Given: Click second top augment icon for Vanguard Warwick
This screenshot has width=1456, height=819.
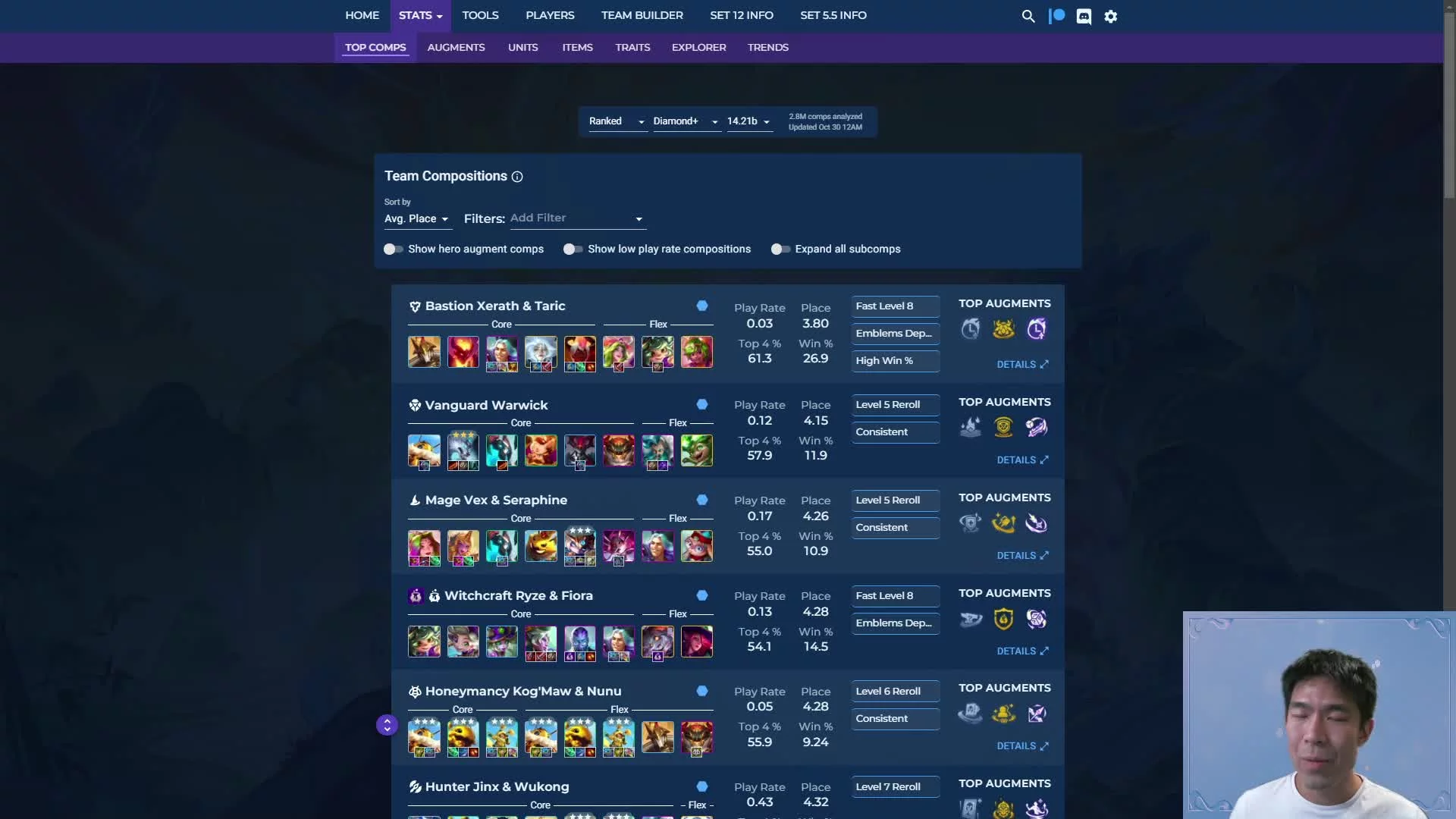Looking at the screenshot, I should pos(1003,427).
